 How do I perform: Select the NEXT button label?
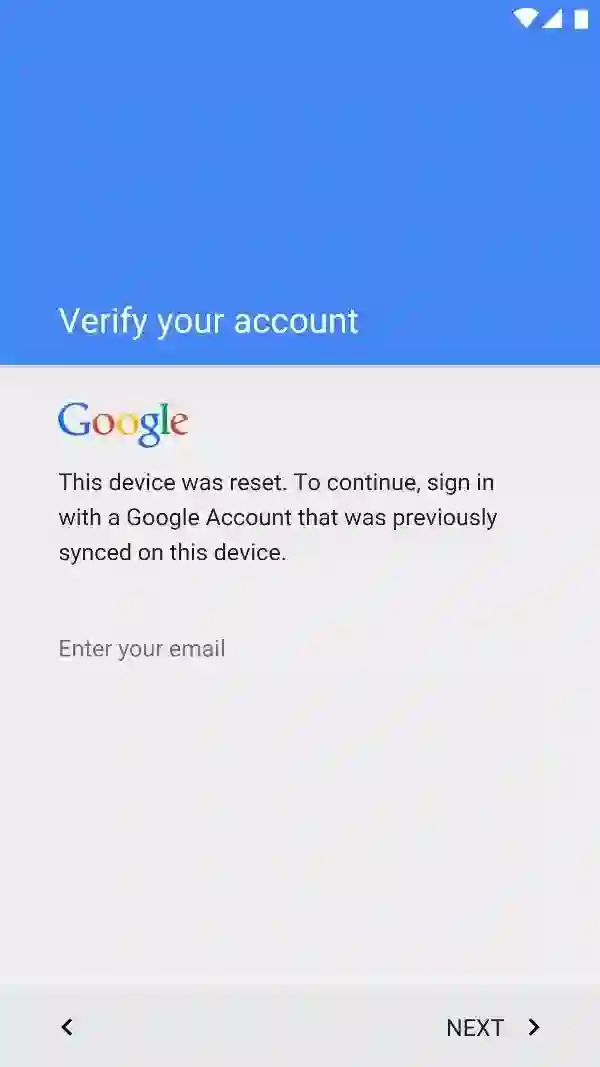point(475,1028)
